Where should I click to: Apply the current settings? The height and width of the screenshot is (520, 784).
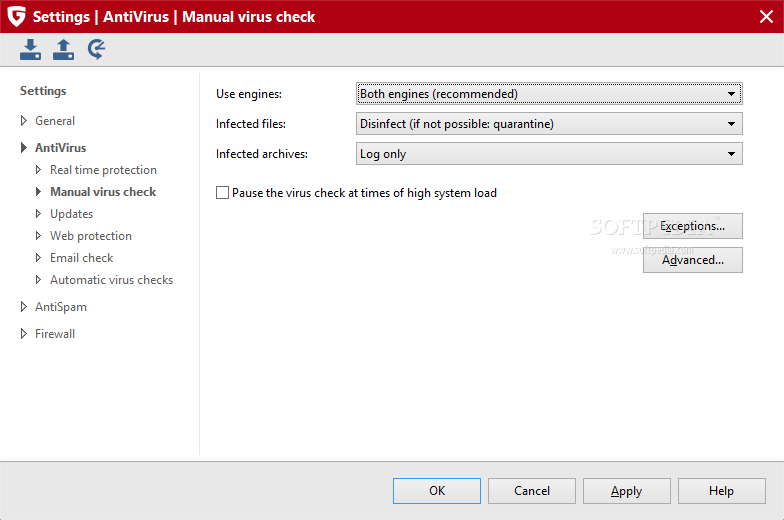point(626,490)
